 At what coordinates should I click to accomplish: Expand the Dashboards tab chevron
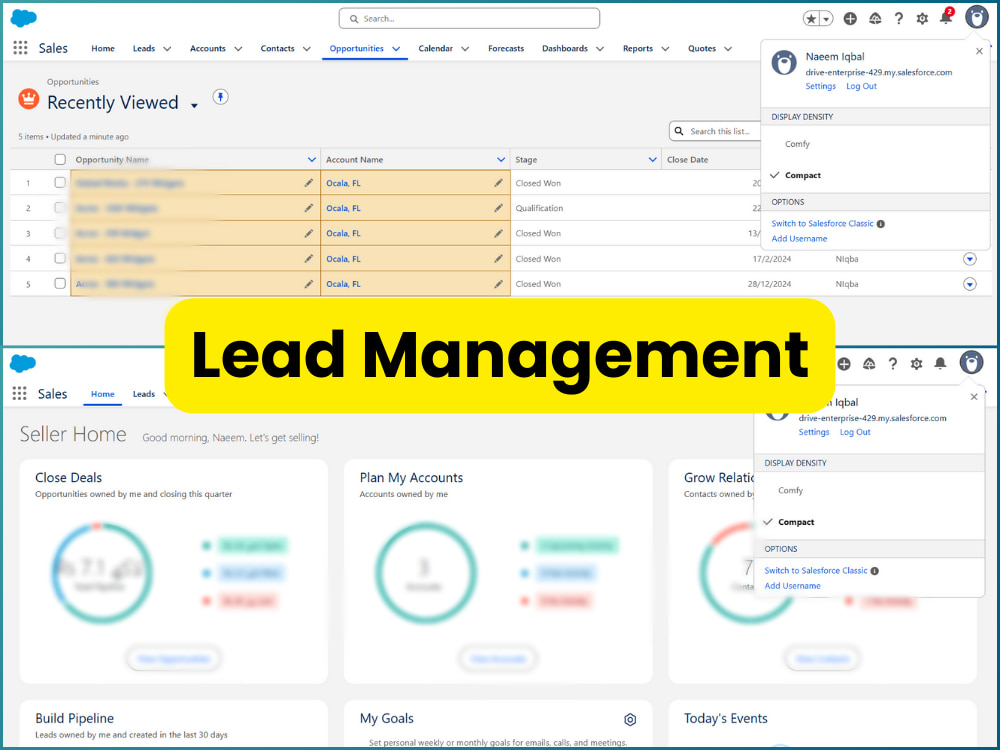pyautogui.click(x=600, y=48)
